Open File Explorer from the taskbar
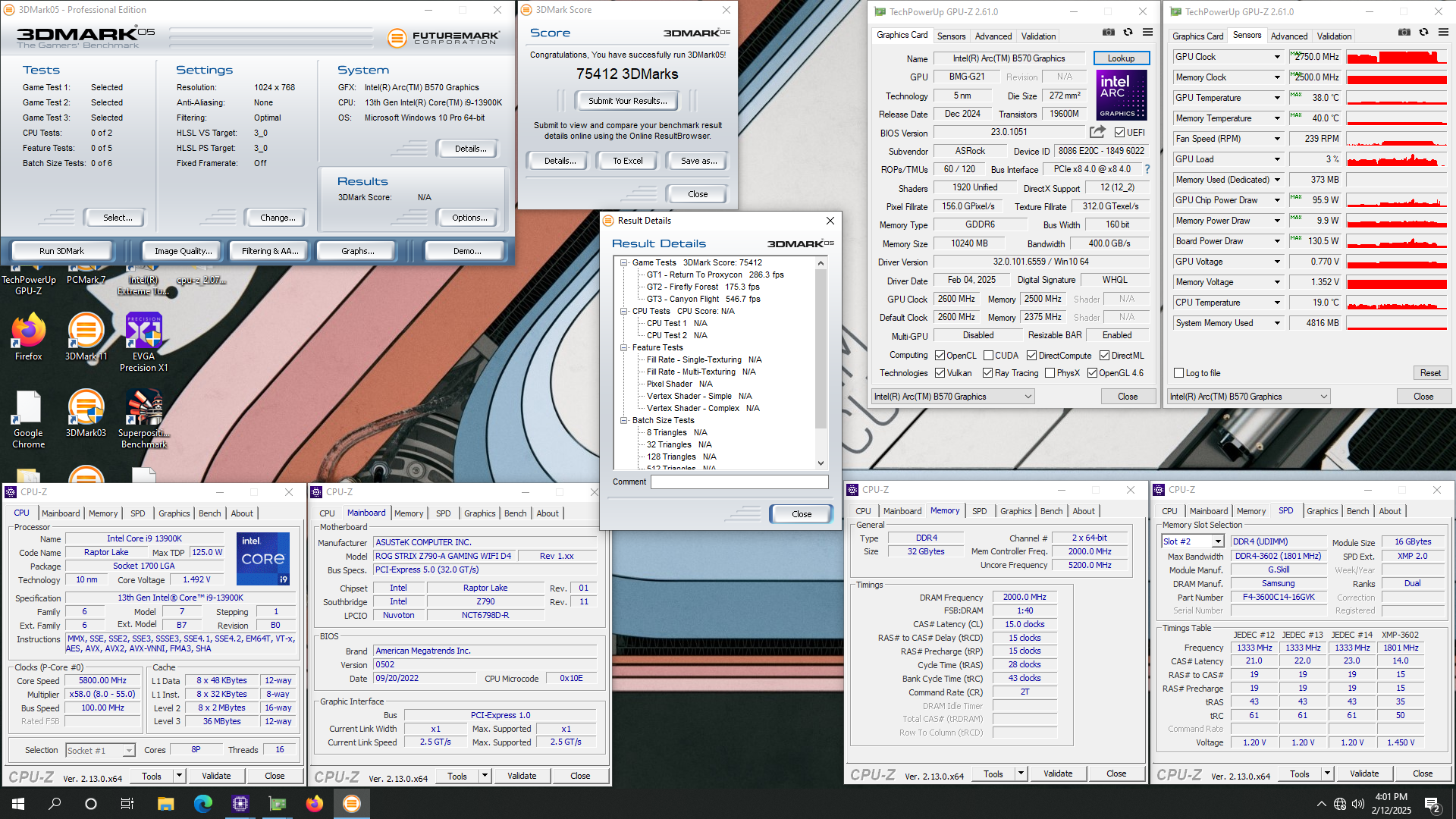 [x=165, y=804]
